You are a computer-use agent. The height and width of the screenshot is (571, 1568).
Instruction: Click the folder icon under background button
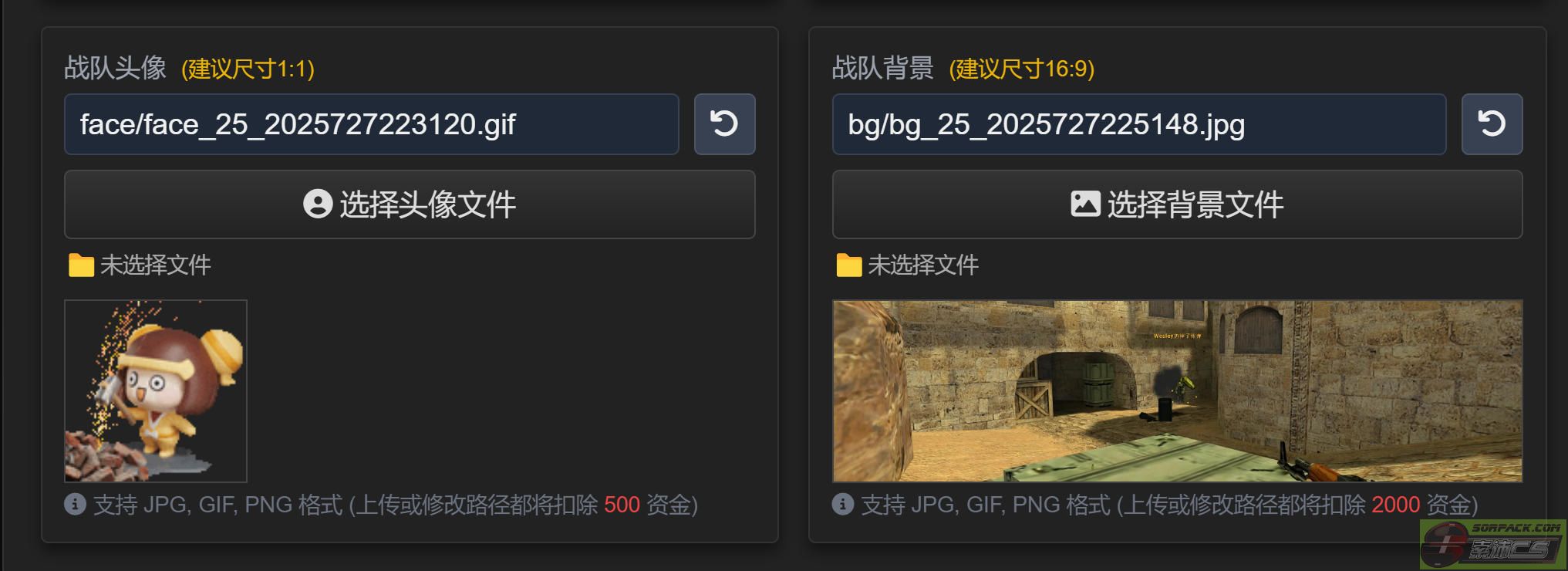(848, 265)
